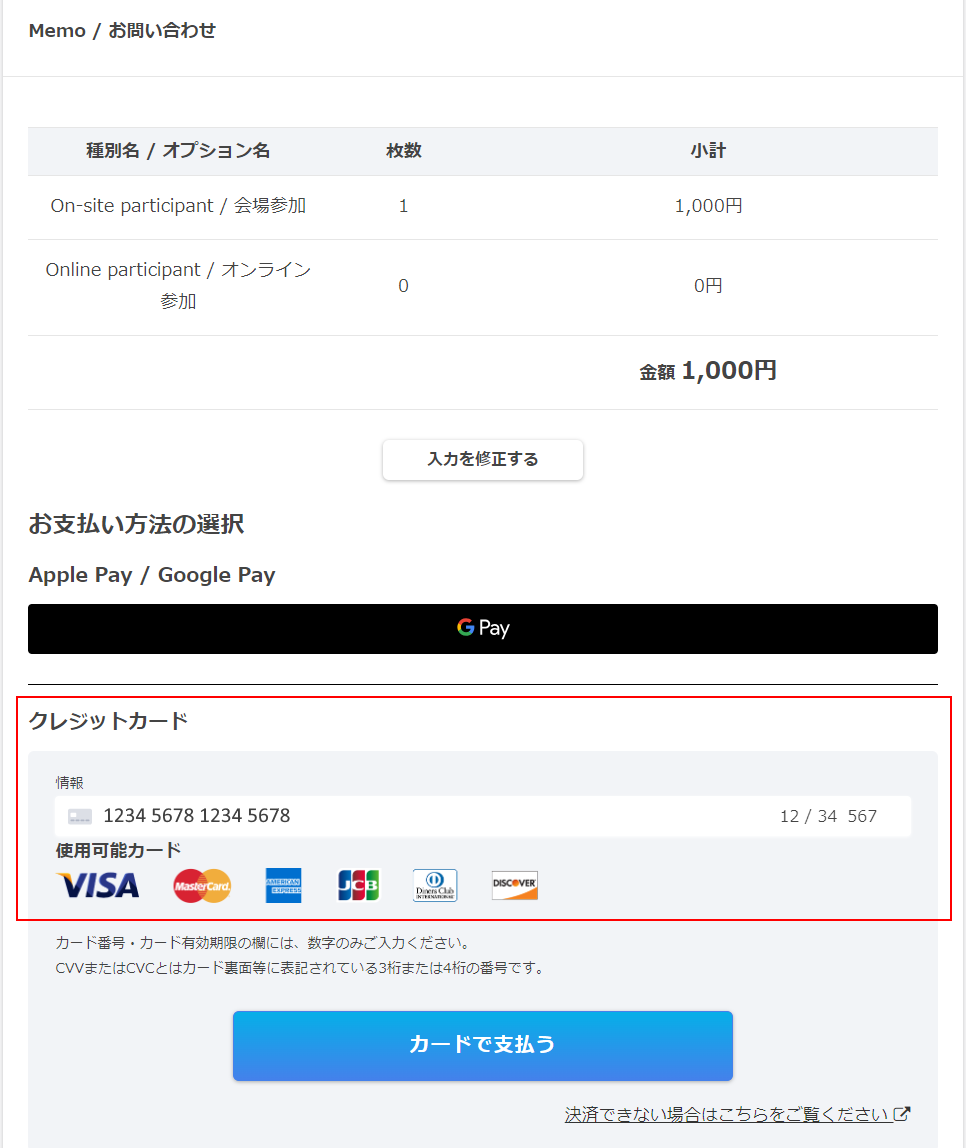Click the Diners Club logo
The width and height of the screenshot is (966, 1148).
pyautogui.click(x=435, y=885)
